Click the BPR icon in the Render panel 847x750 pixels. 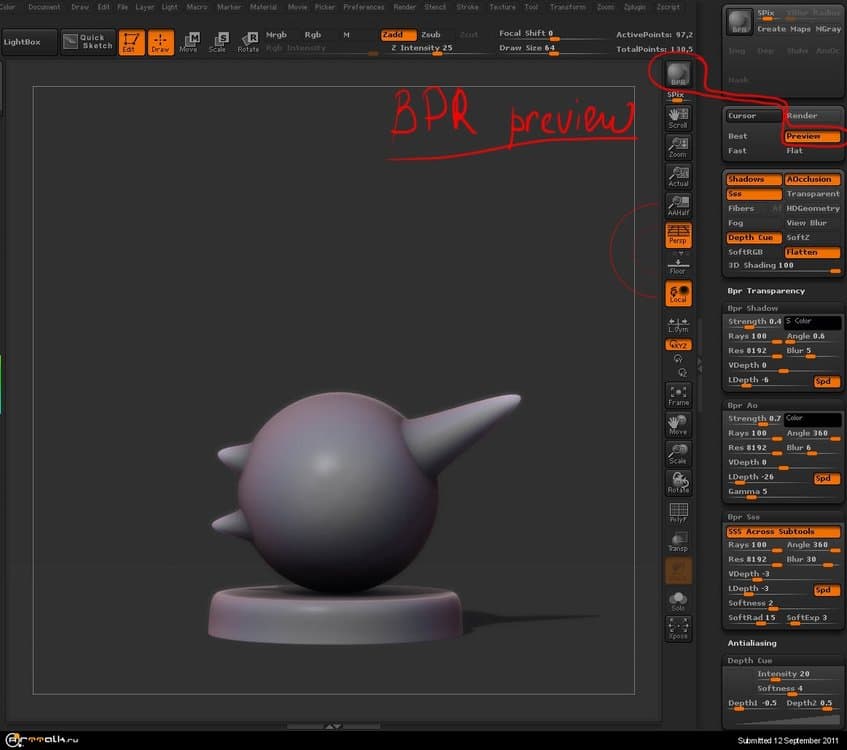[738, 22]
